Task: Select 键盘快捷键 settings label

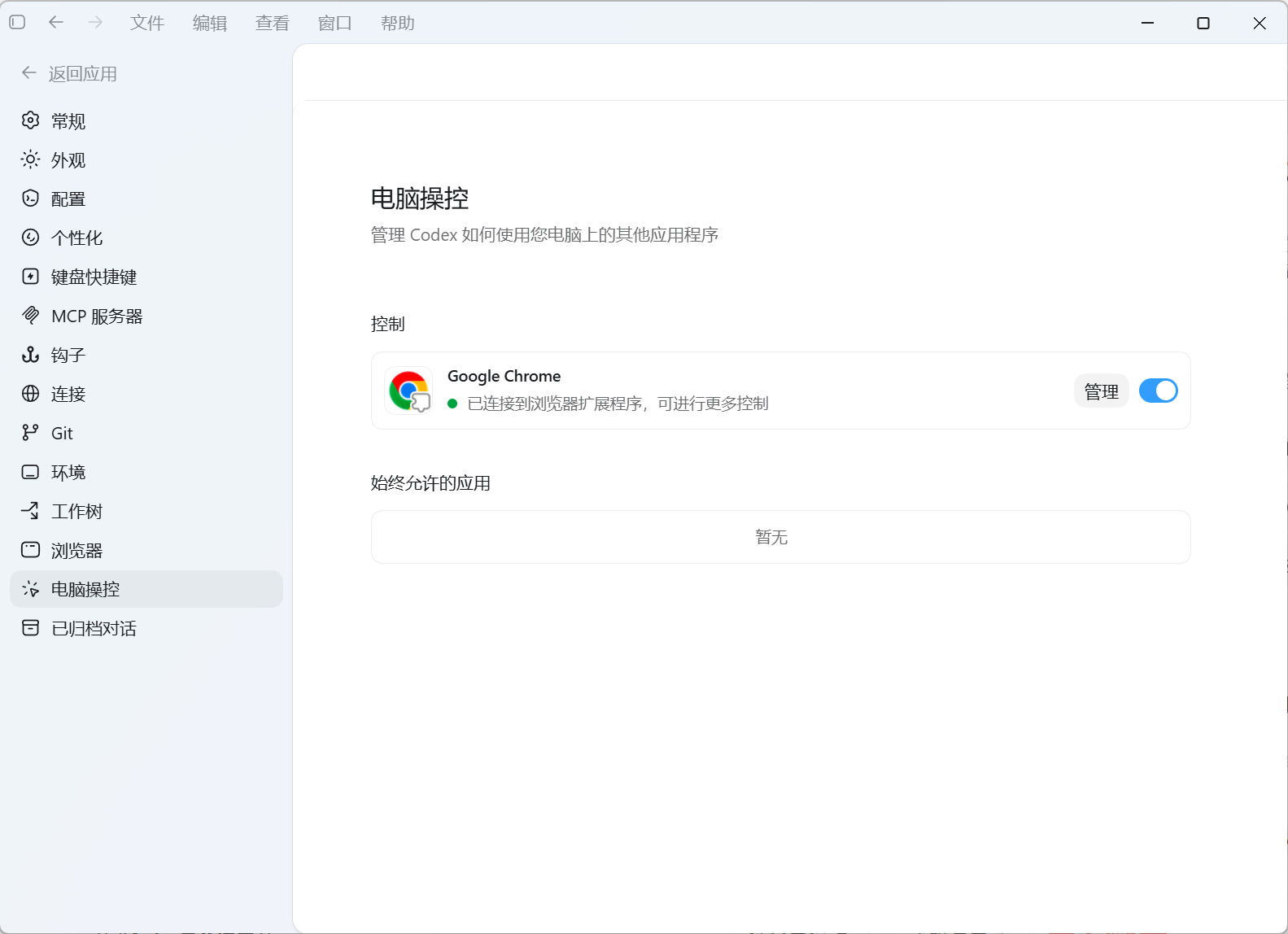Action: [94, 277]
